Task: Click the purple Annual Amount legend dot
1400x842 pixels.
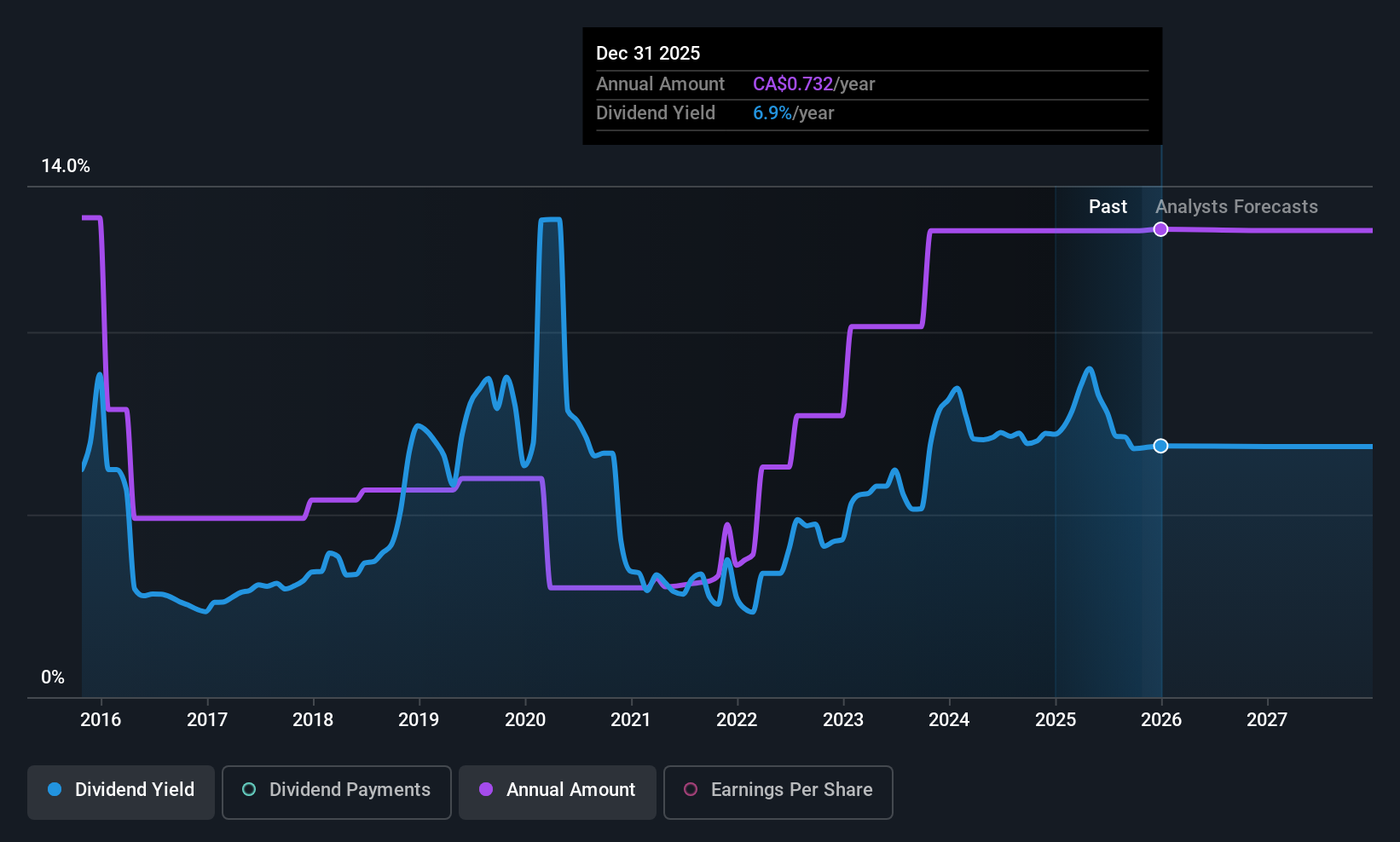Action: [485, 790]
